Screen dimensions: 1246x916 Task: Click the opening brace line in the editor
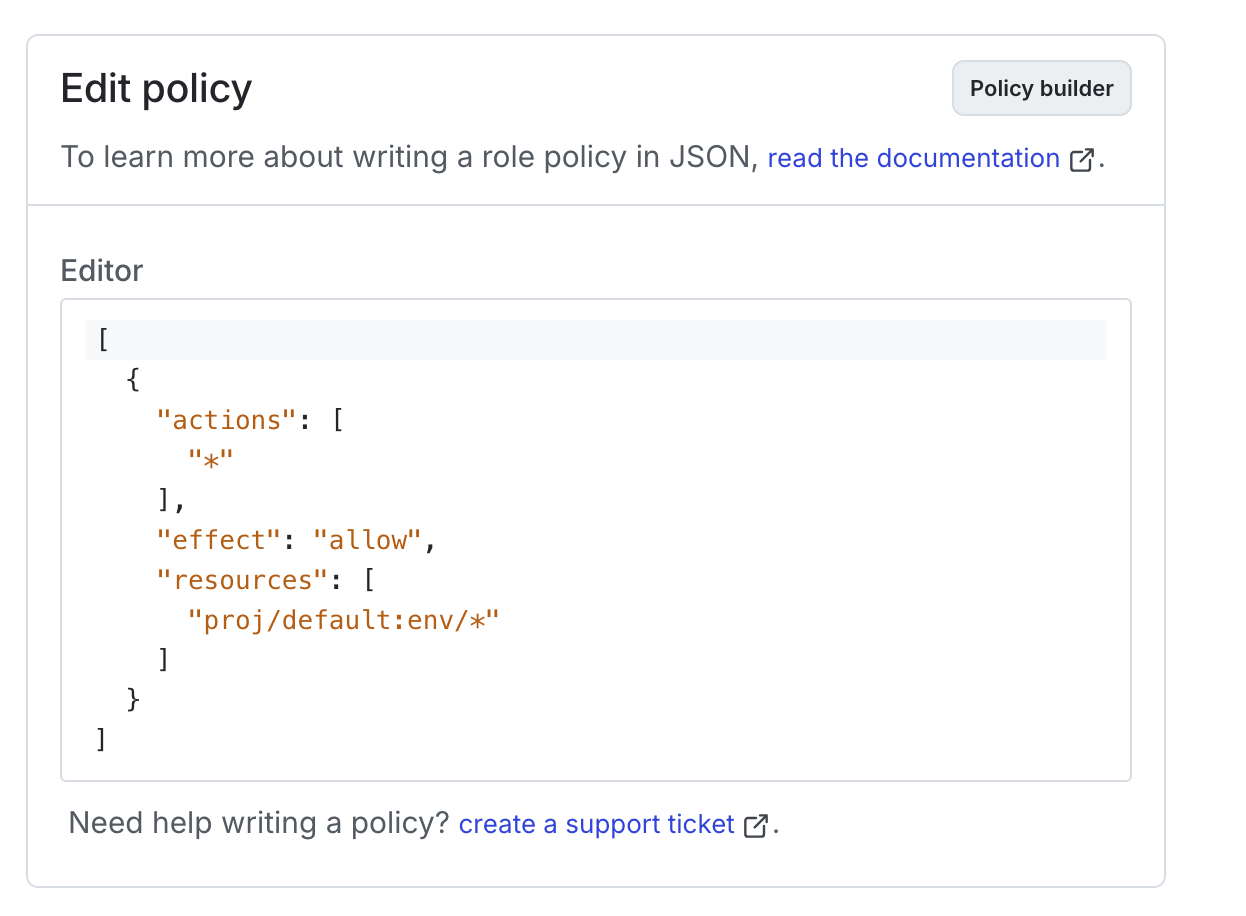pyautogui.click(x=134, y=379)
